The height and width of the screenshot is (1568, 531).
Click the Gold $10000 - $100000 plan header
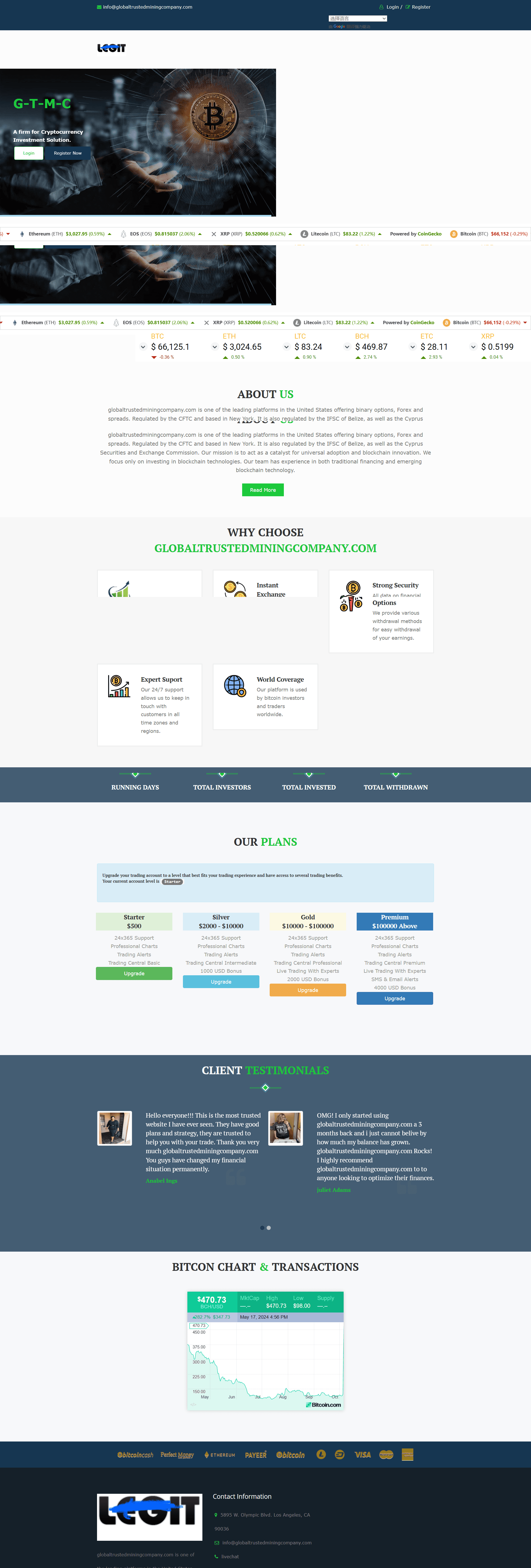(x=308, y=922)
